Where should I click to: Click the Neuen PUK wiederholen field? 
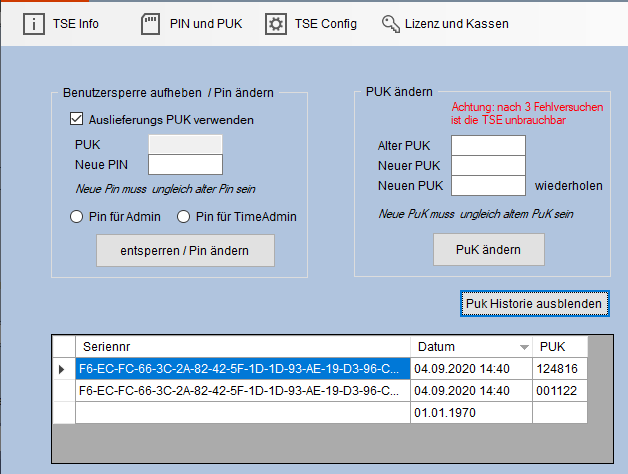pos(488,185)
